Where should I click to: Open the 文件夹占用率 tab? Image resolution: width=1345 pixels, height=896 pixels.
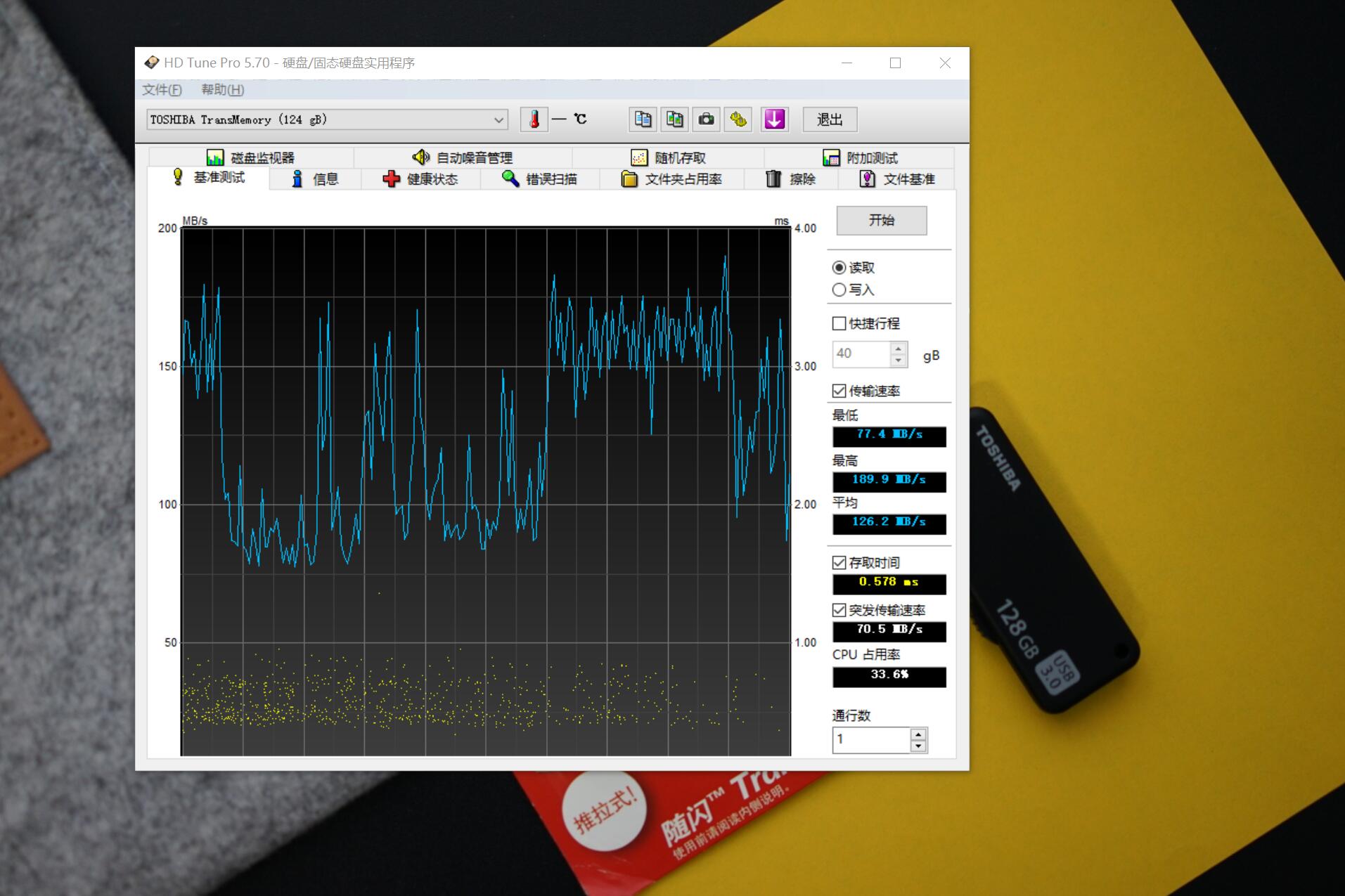[x=672, y=179]
